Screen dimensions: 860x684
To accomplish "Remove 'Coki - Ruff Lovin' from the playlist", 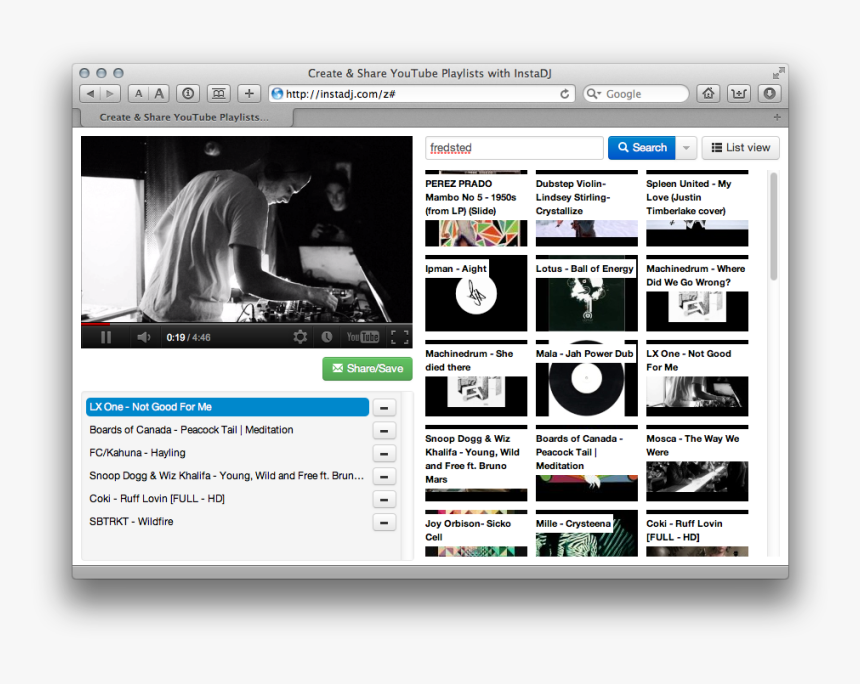I will coord(384,499).
